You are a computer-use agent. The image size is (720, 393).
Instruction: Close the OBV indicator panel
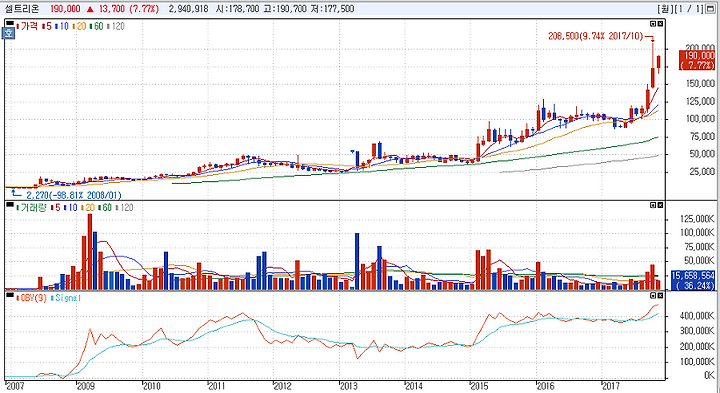coord(660,295)
